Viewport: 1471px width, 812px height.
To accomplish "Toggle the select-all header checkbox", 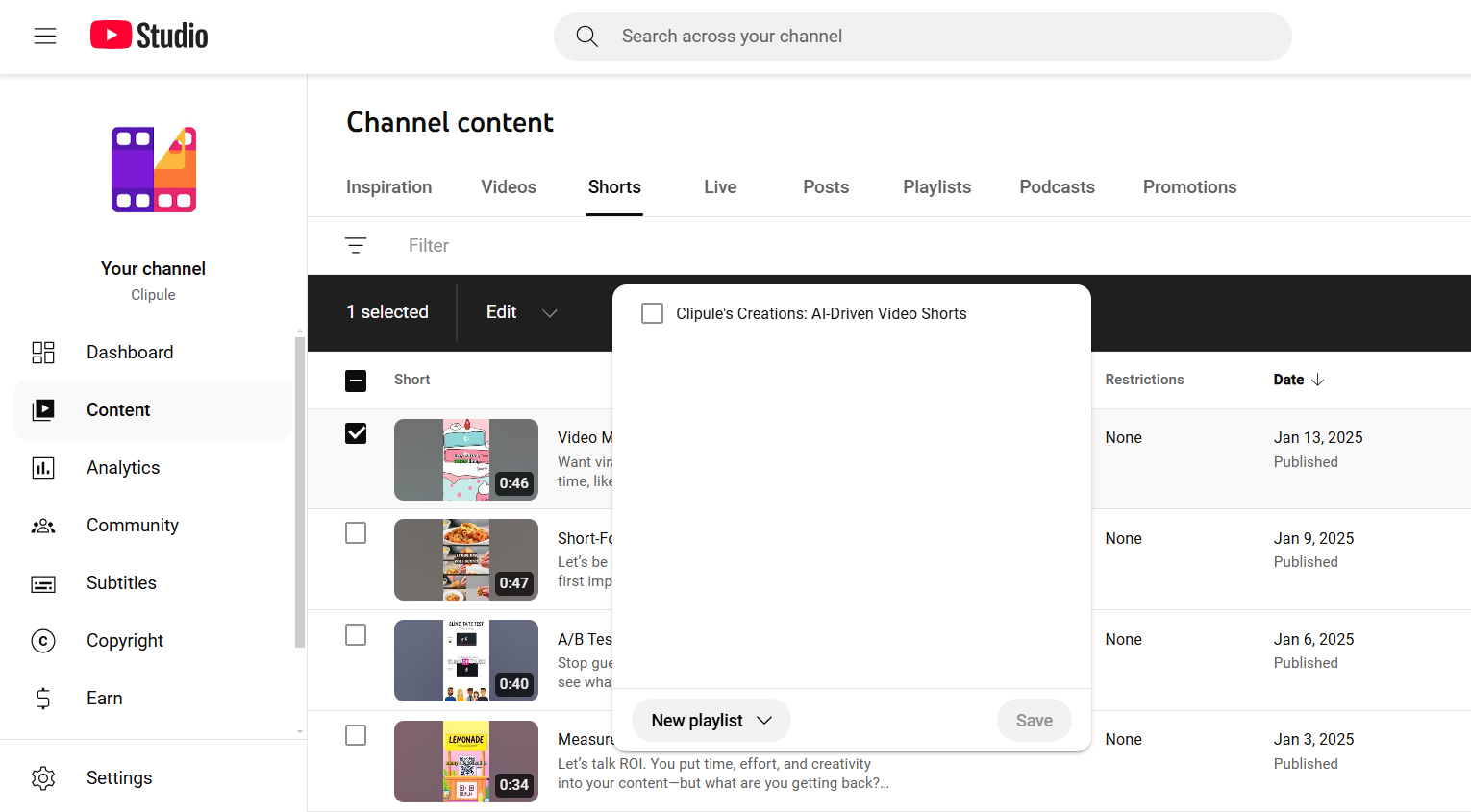I will tap(356, 381).
